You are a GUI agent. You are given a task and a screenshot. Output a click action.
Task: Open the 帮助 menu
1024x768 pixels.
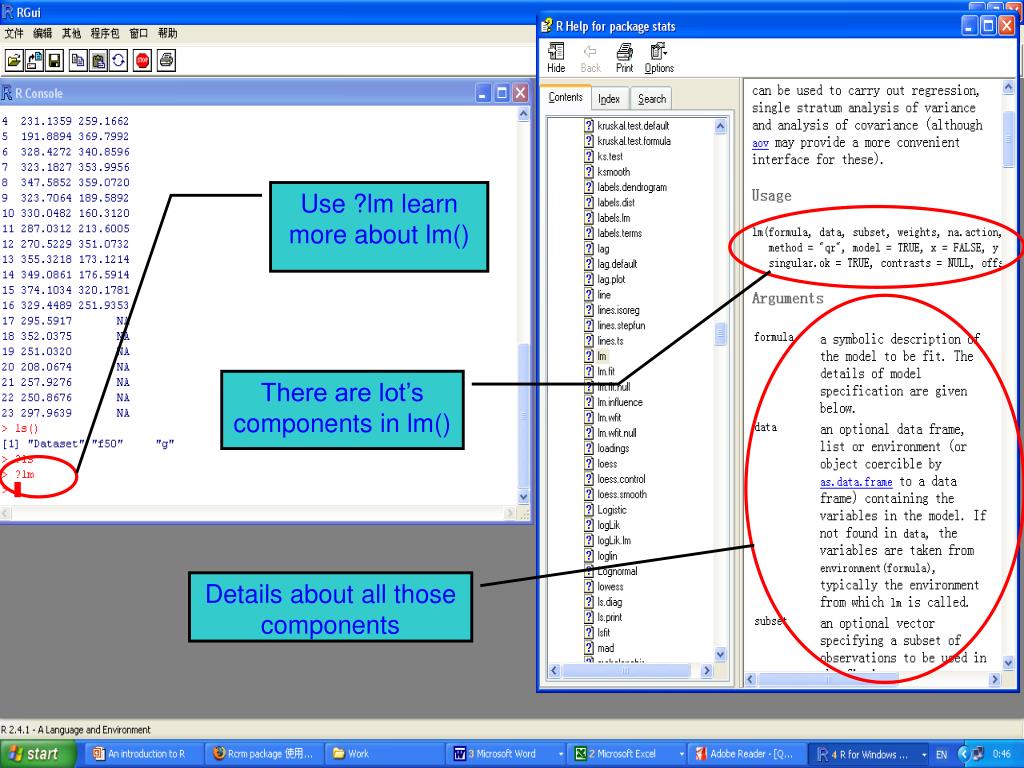(x=167, y=33)
